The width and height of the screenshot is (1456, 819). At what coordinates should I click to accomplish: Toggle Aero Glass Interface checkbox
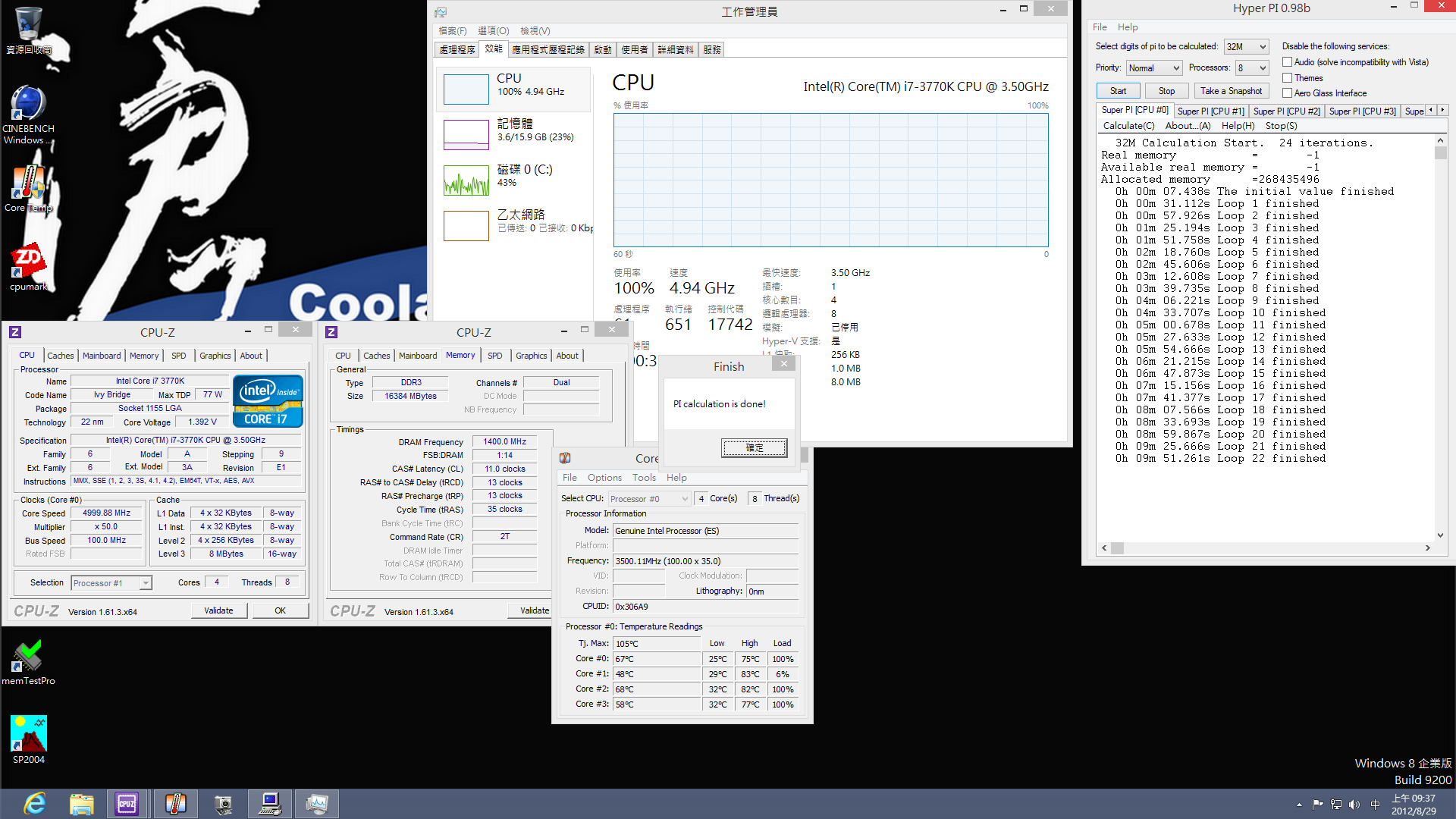coord(1287,93)
